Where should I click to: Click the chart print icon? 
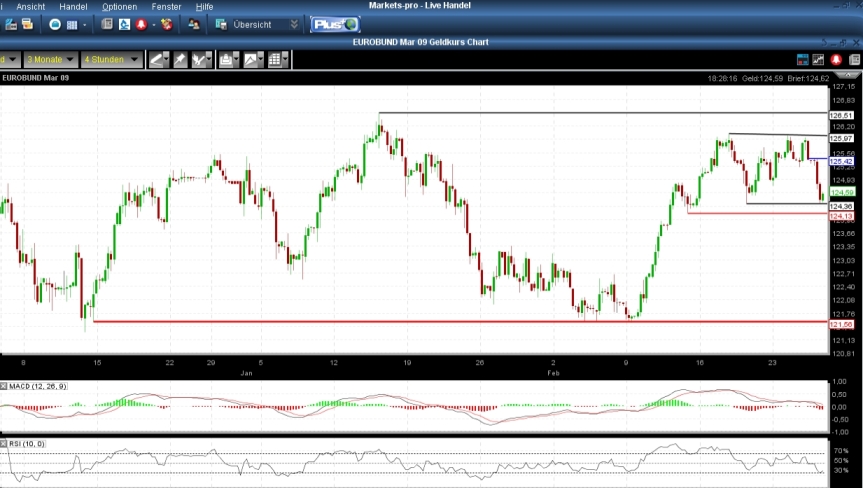225,60
